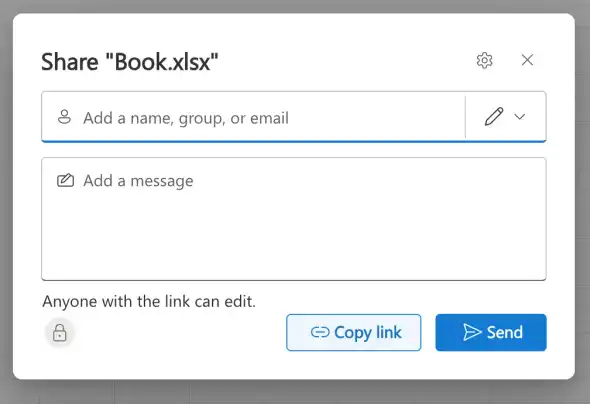Open sharing settings via gear icon

click(x=484, y=60)
